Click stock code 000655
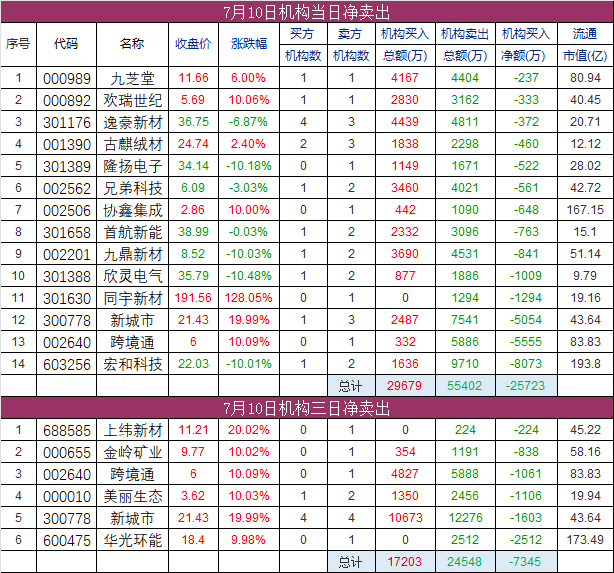Screen dimensions: 614x573 pos(67,453)
